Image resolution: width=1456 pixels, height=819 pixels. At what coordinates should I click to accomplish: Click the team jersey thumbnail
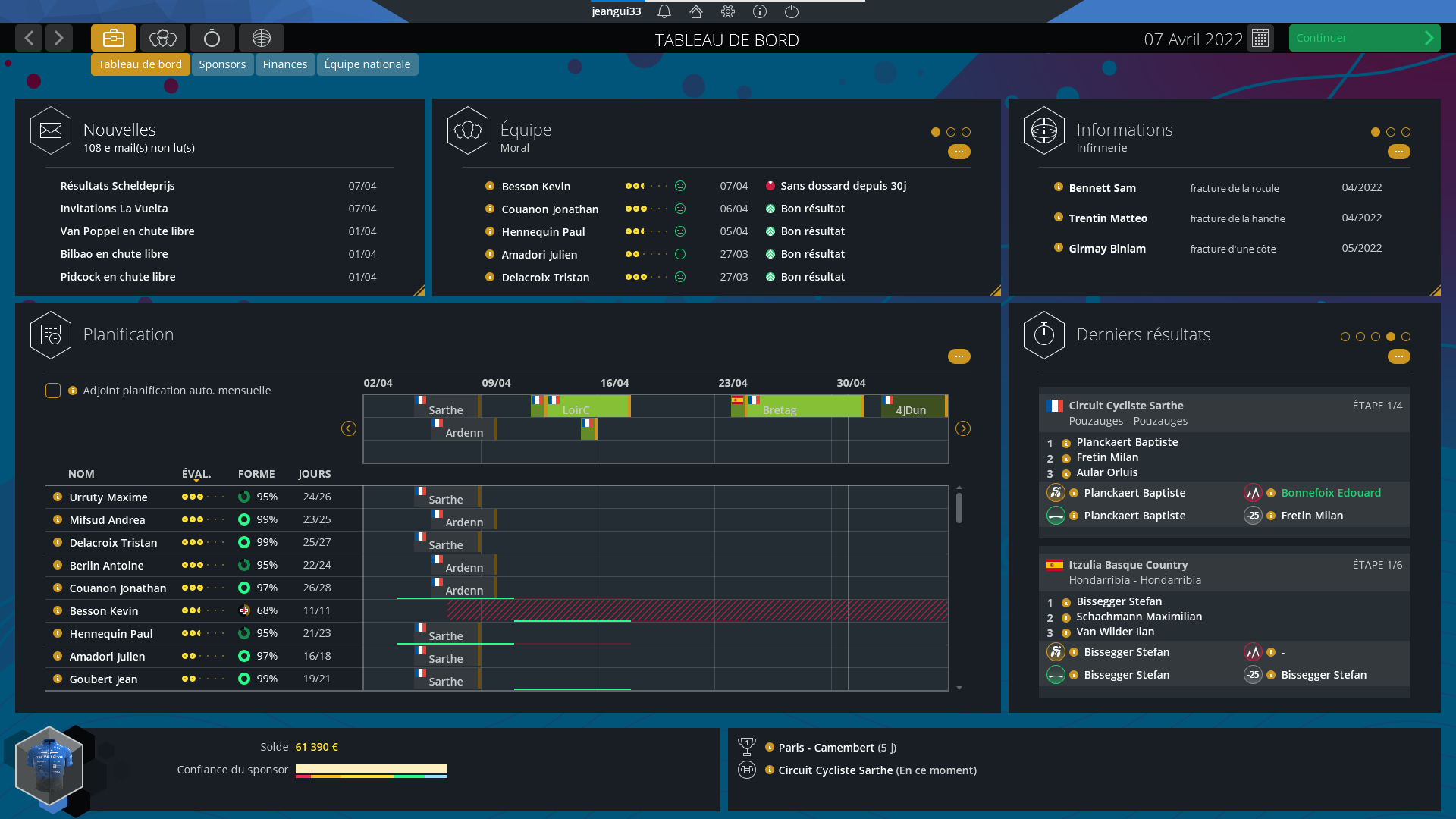[x=49, y=766]
